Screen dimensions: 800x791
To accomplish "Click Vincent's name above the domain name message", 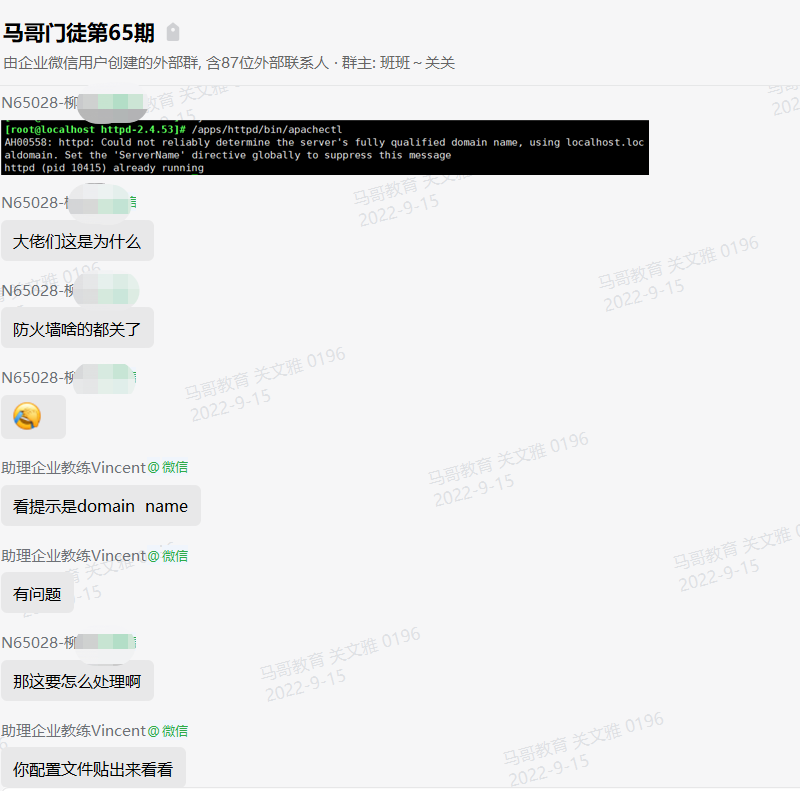I will point(74,467).
